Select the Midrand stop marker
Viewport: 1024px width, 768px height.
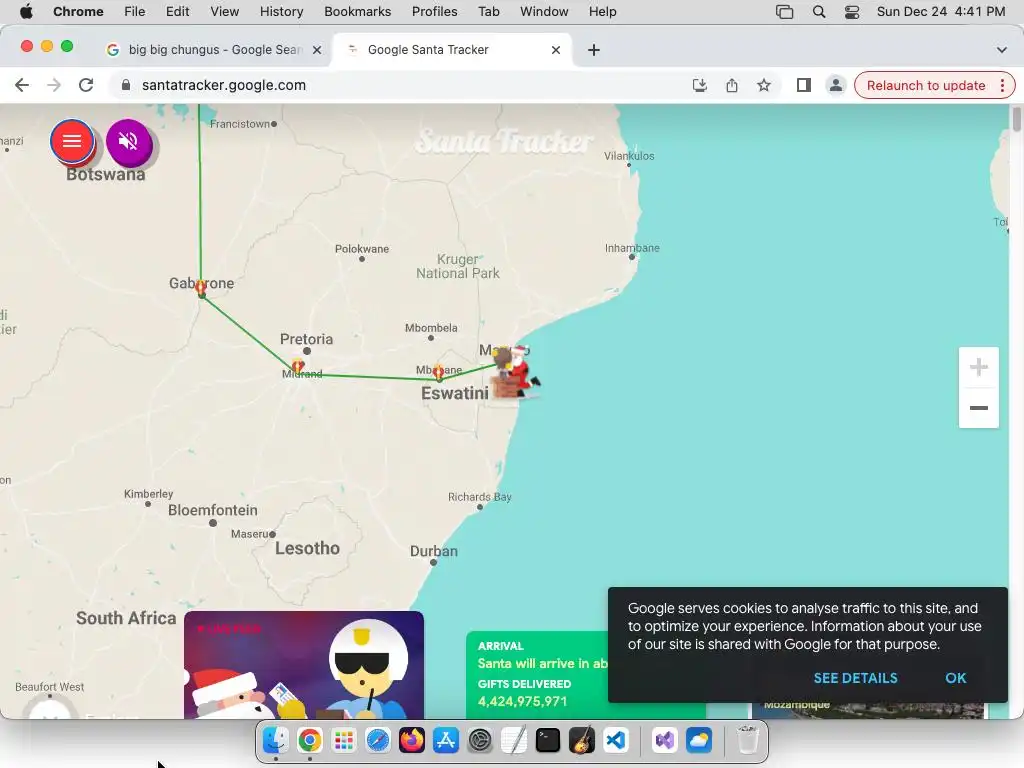(x=298, y=366)
